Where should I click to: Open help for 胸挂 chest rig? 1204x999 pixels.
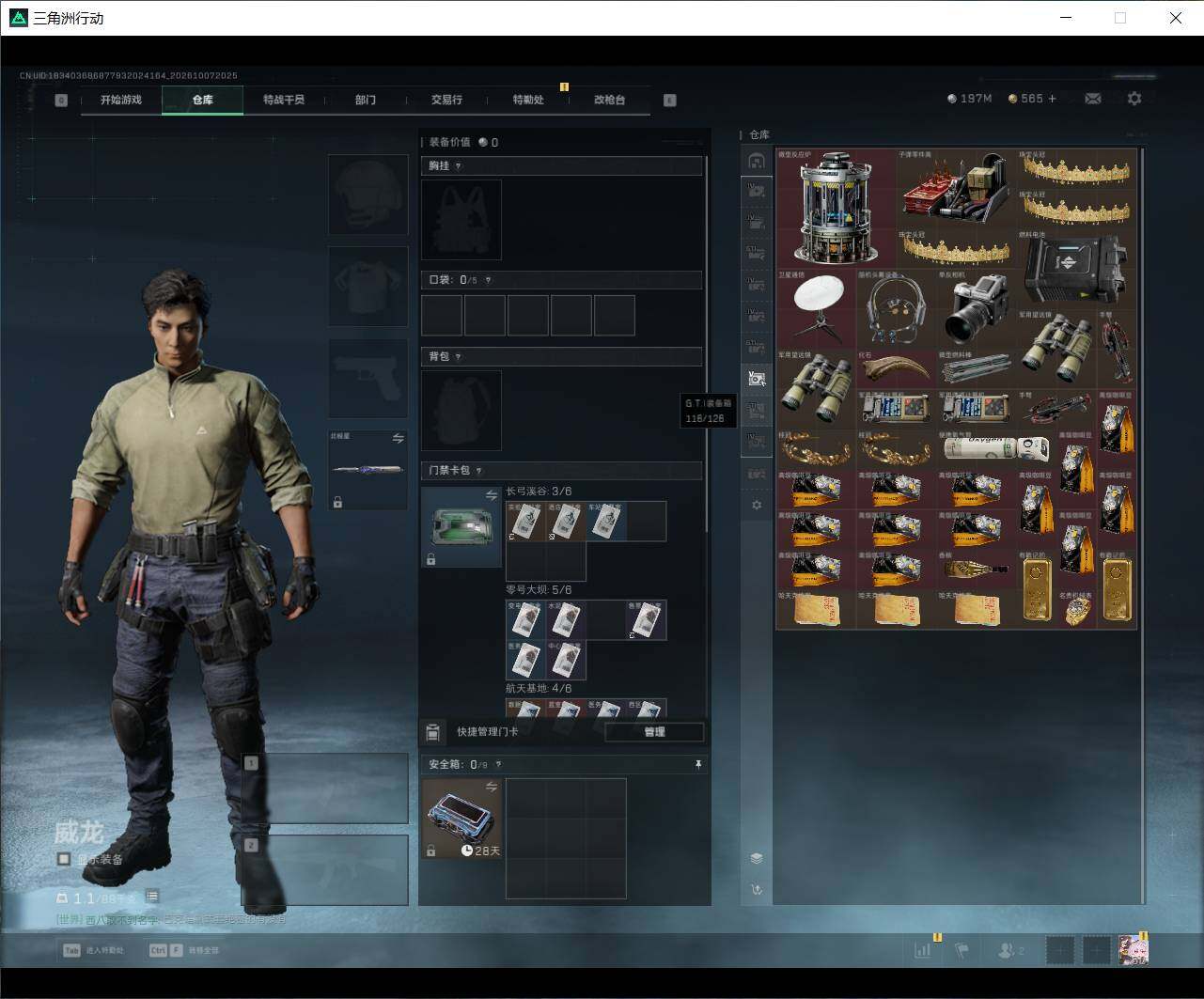point(458,166)
